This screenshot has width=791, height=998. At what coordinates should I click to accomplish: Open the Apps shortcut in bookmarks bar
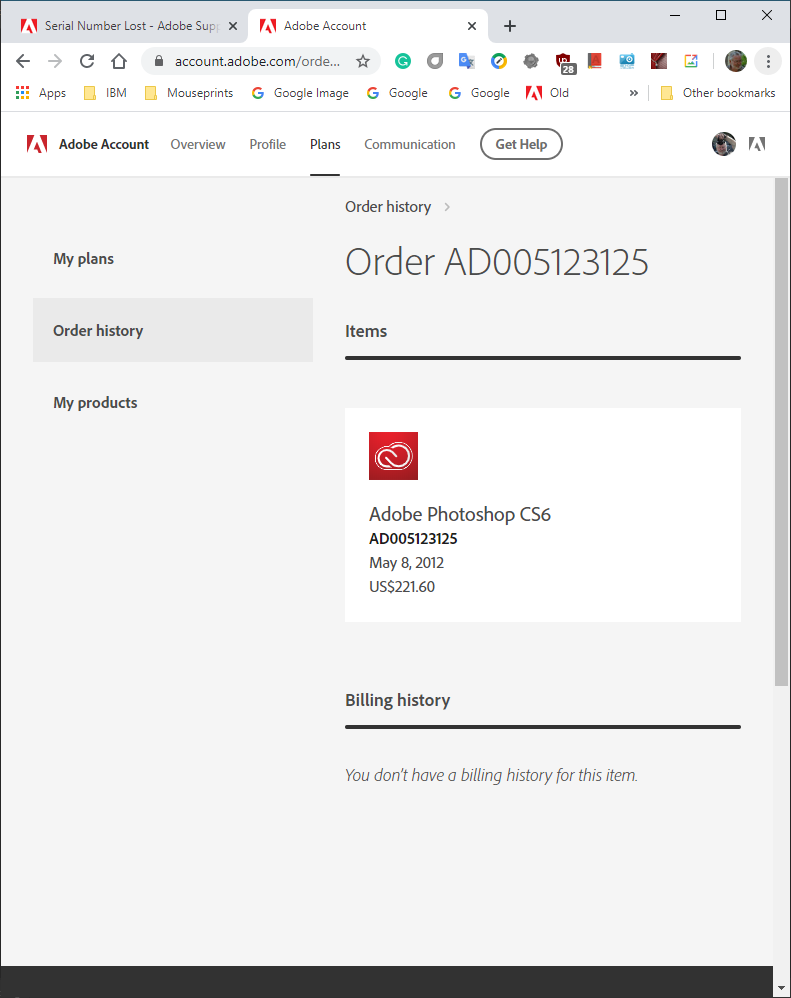(41, 93)
